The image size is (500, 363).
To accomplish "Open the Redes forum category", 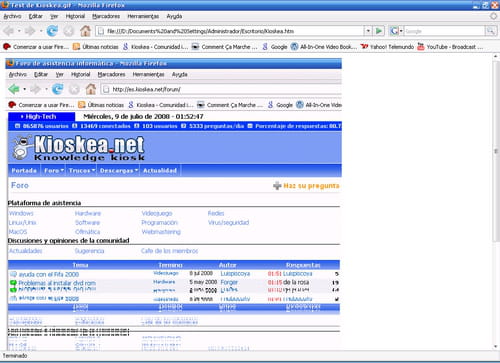I will point(216,213).
